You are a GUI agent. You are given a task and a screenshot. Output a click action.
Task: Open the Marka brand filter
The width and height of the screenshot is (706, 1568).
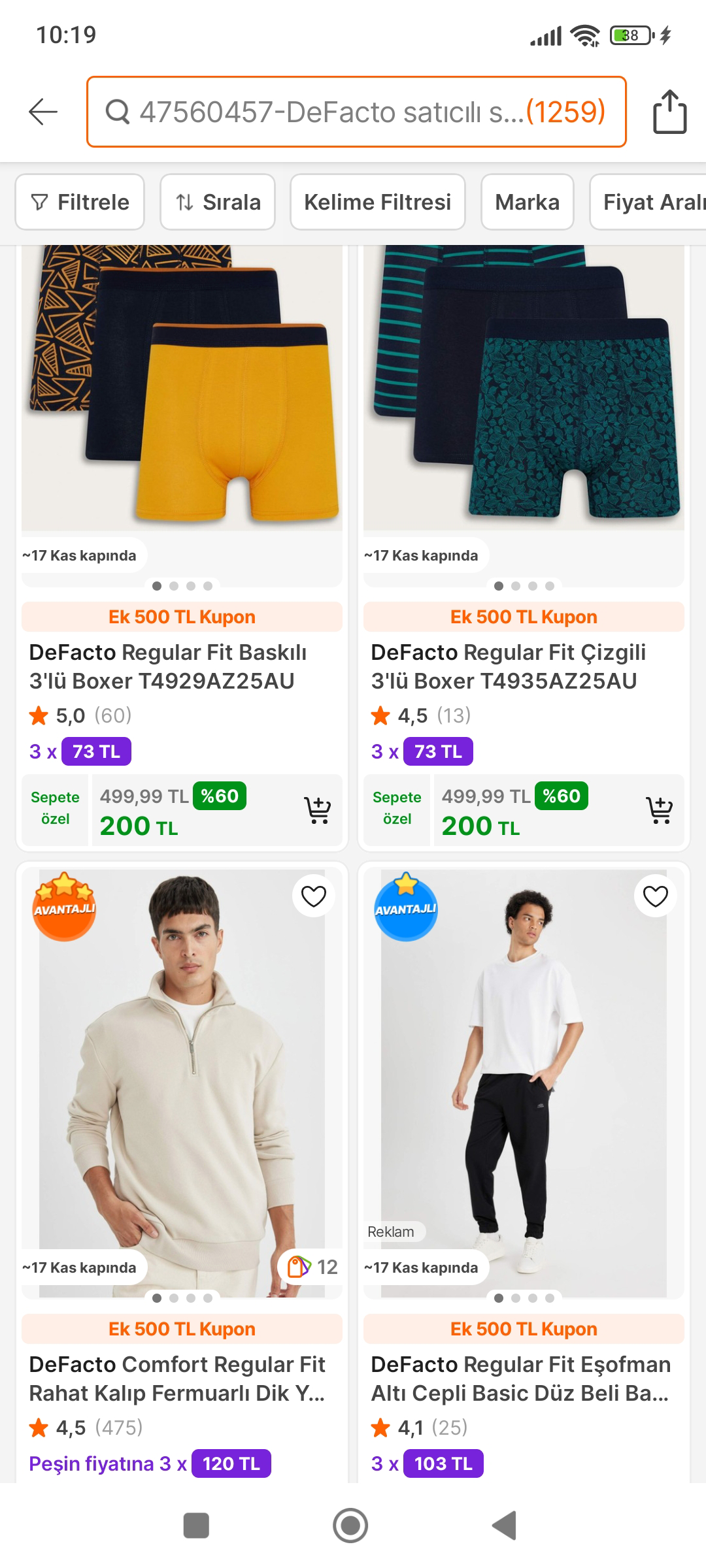click(x=527, y=202)
